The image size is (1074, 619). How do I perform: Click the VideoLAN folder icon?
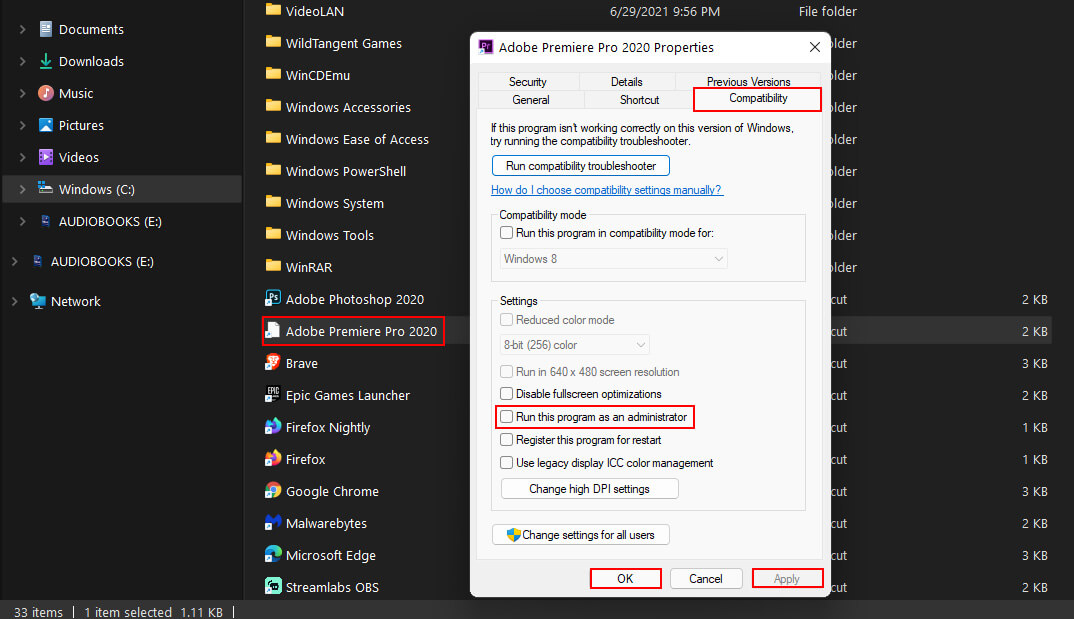pyautogui.click(x=273, y=10)
